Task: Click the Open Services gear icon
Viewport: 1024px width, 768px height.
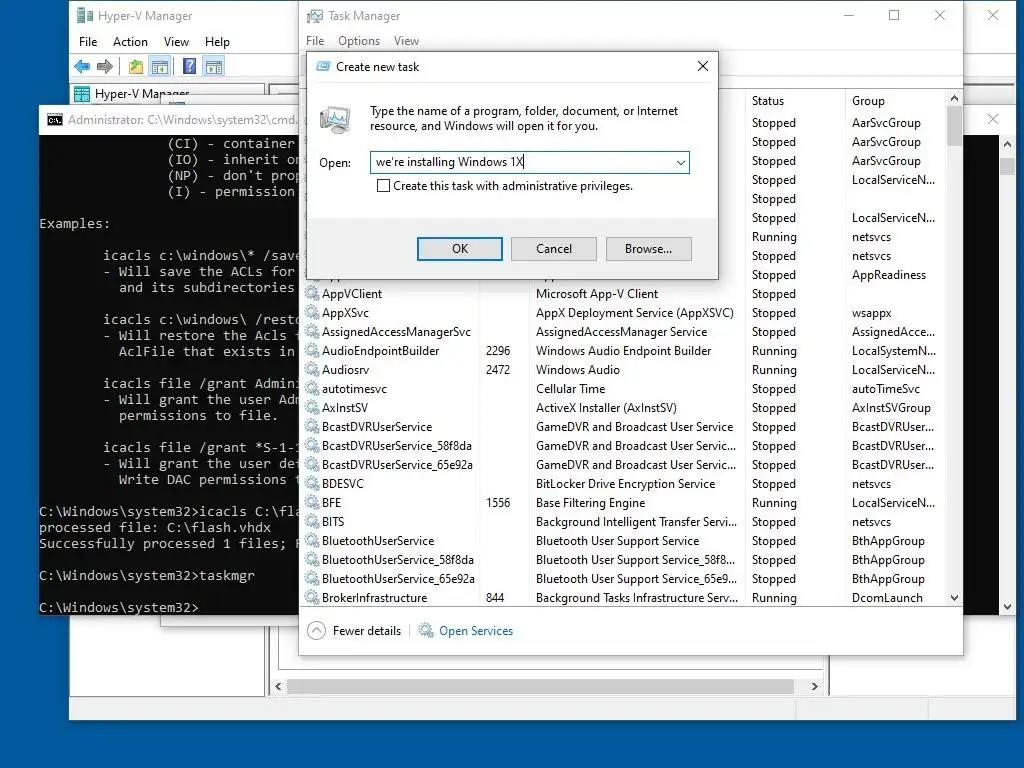Action: (x=426, y=630)
